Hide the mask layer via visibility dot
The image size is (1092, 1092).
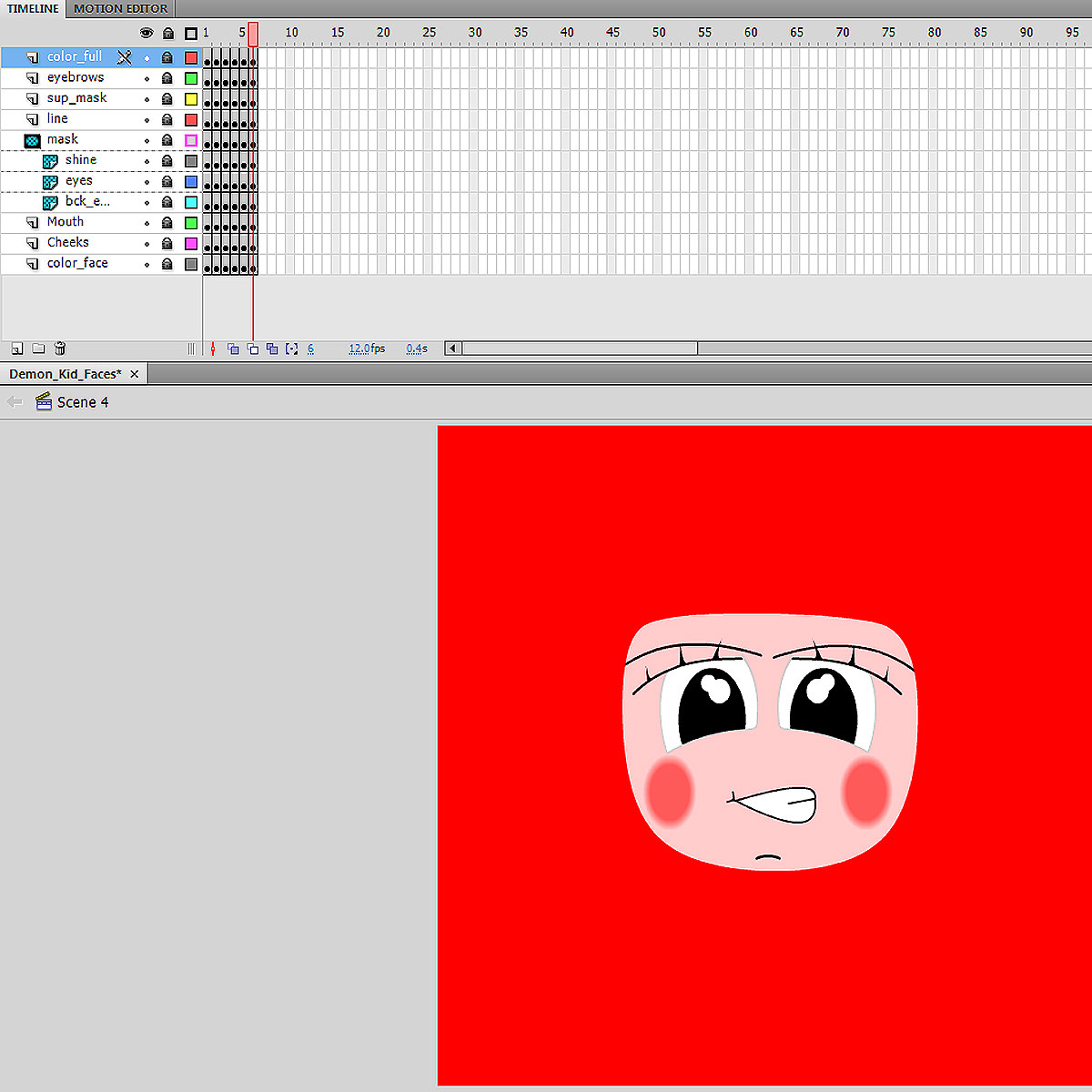tap(147, 140)
